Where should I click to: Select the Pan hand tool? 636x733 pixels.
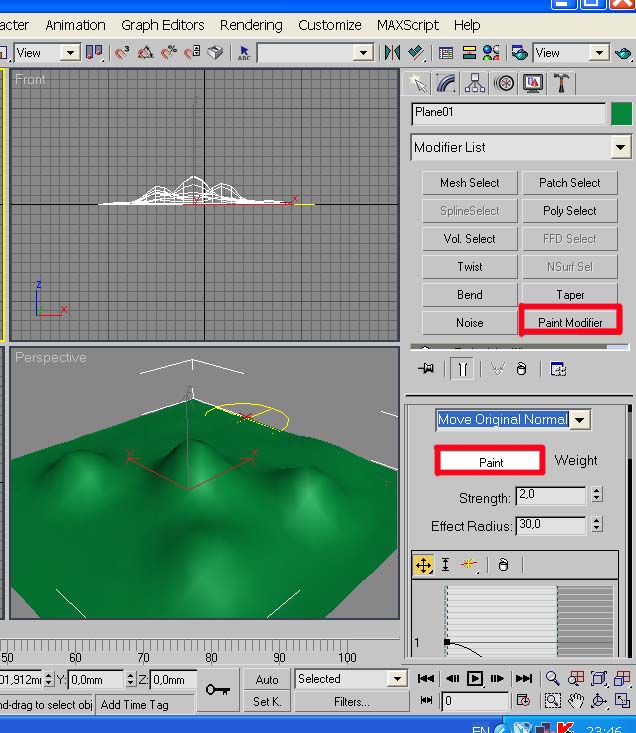(x=576, y=701)
